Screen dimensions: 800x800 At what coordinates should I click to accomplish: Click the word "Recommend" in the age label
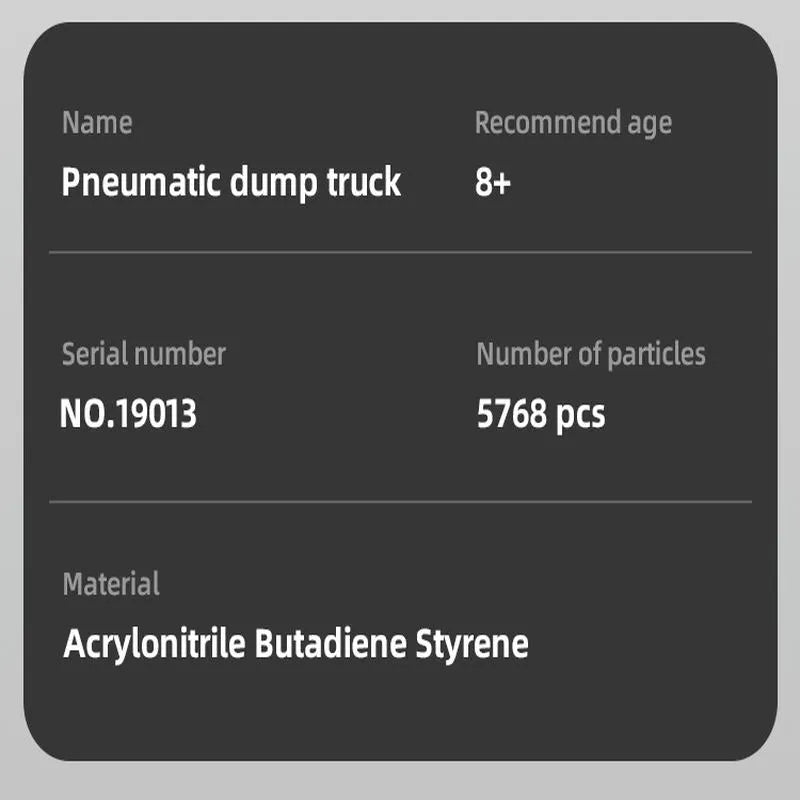click(547, 123)
